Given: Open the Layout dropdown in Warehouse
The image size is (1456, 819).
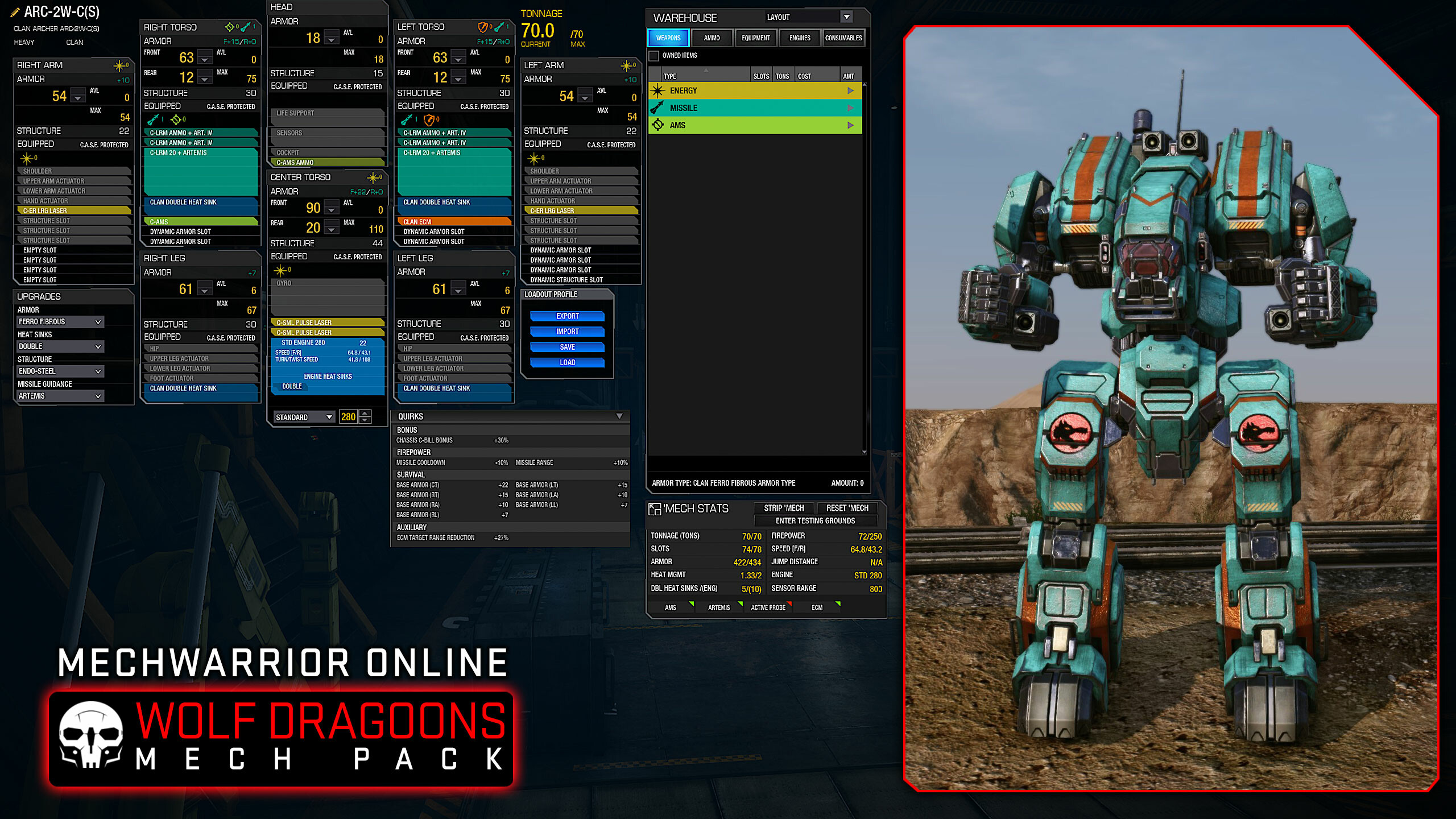Looking at the screenshot, I should (847, 16).
